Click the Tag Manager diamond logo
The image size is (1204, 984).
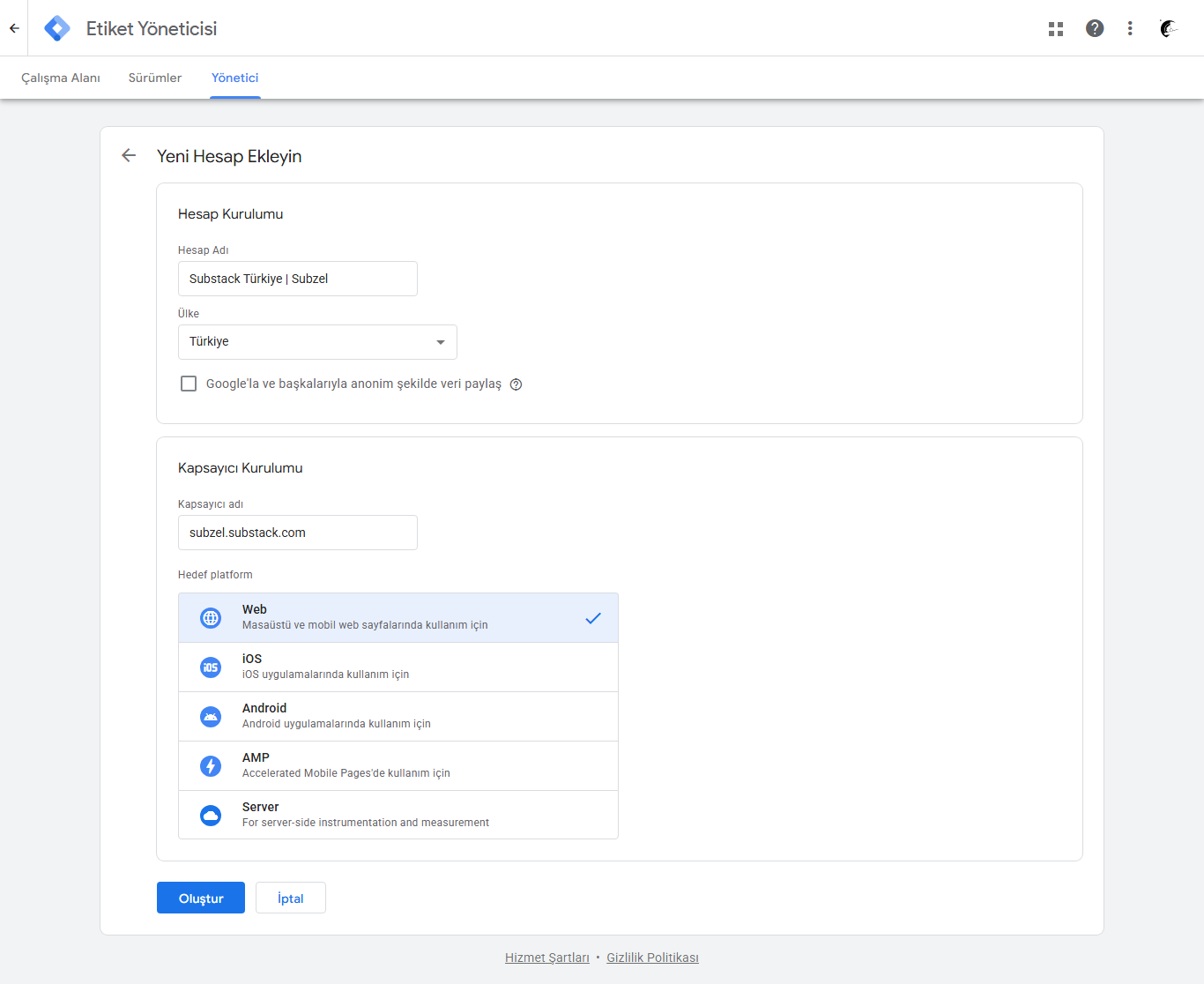coord(57,28)
